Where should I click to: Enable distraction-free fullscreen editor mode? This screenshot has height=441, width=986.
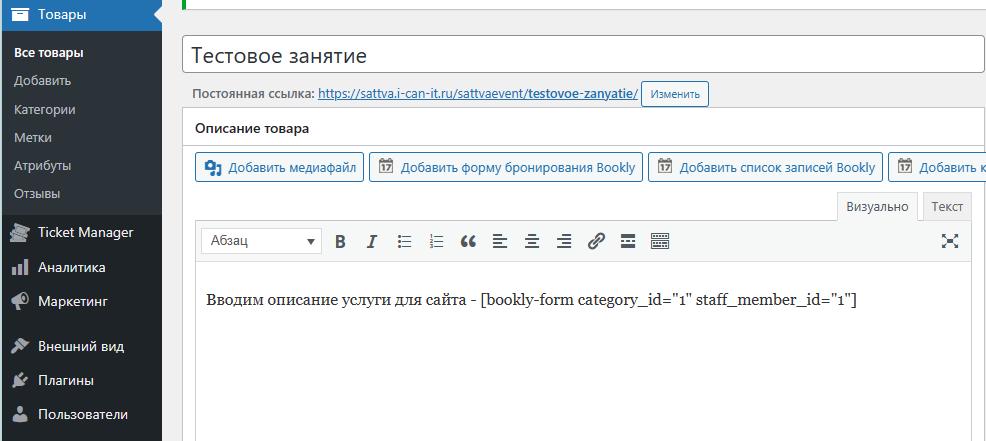tap(950, 241)
